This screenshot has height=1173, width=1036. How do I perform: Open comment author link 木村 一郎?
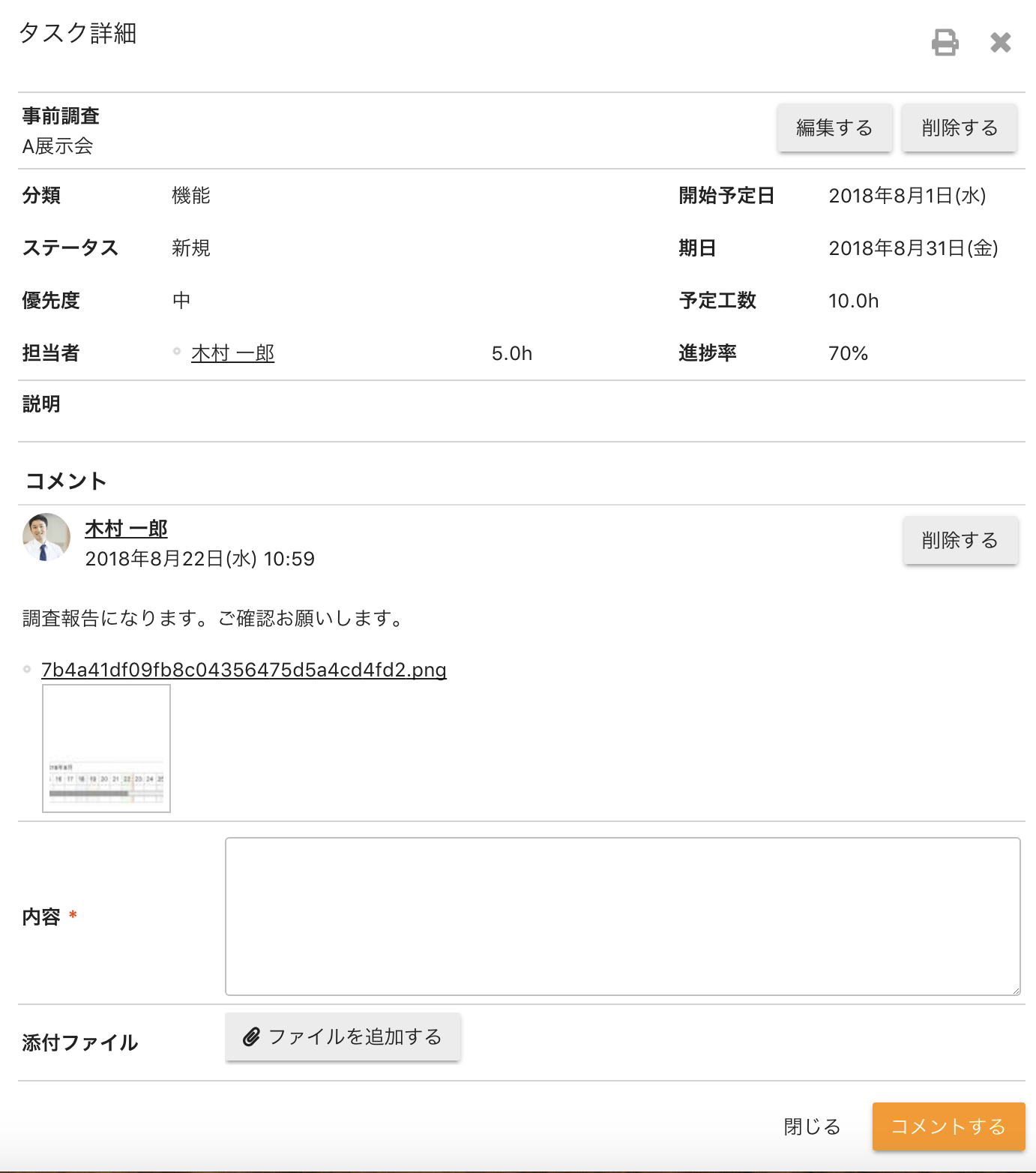[125, 528]
